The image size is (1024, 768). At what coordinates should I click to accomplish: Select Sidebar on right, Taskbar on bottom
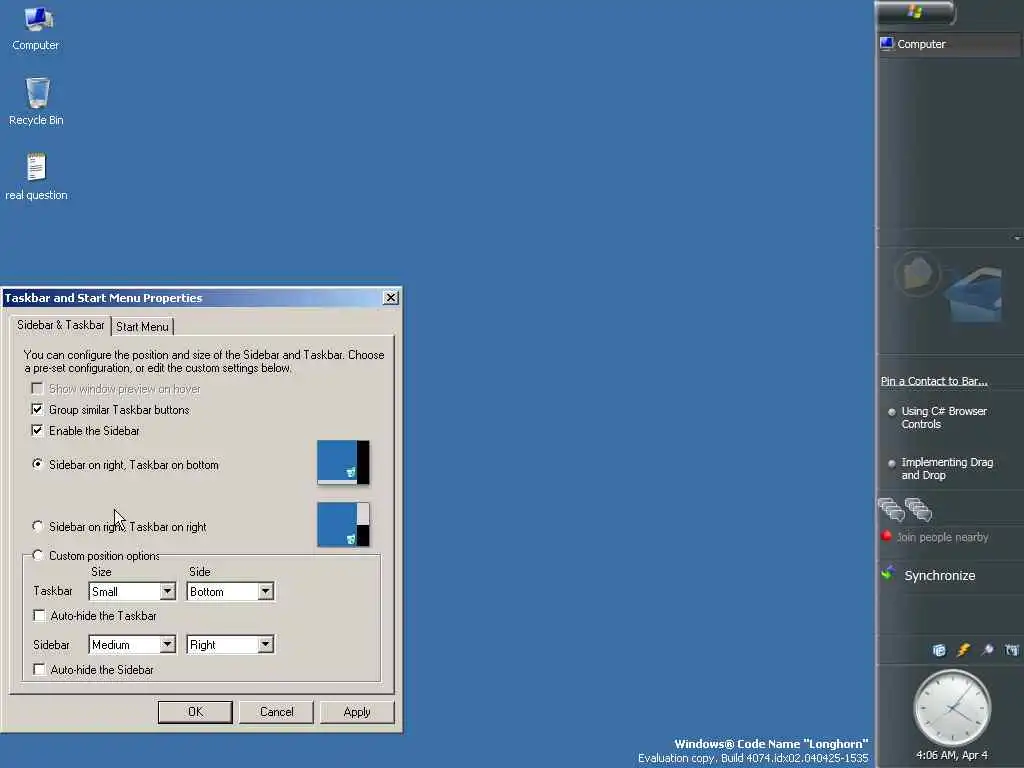(x=37, y=464)
